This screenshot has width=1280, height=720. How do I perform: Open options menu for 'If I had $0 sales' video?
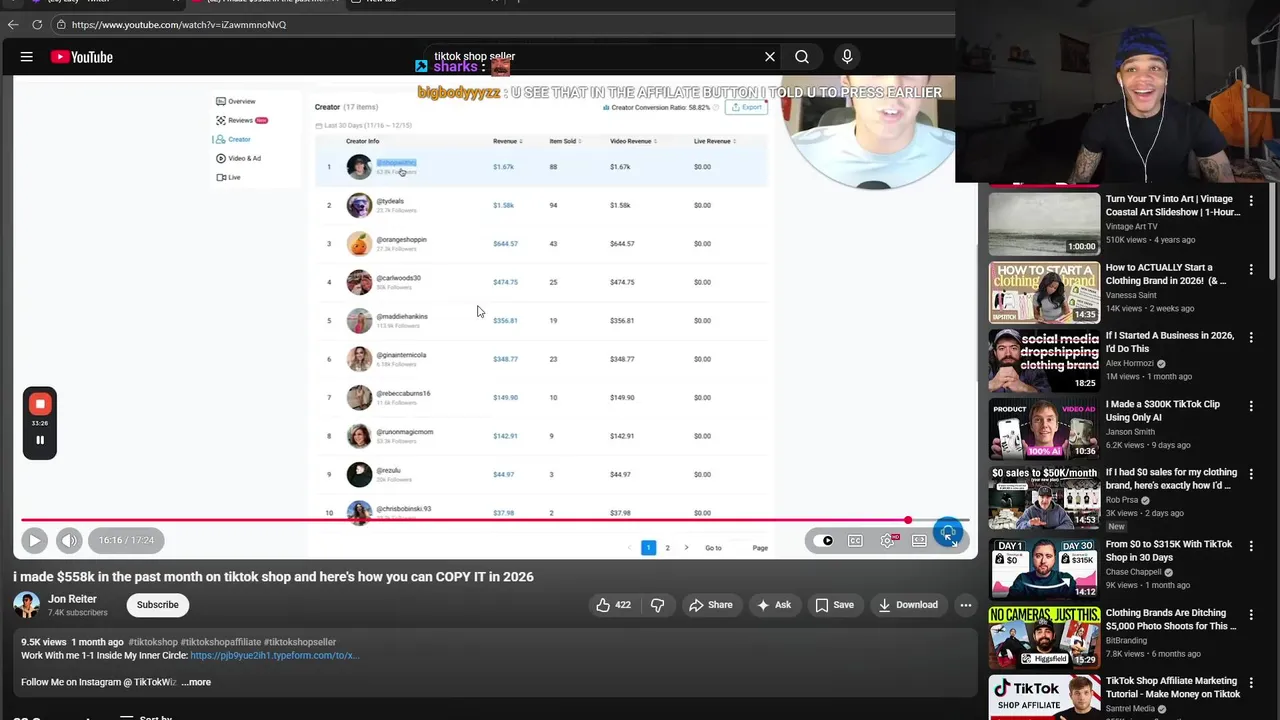point(1251,474)
